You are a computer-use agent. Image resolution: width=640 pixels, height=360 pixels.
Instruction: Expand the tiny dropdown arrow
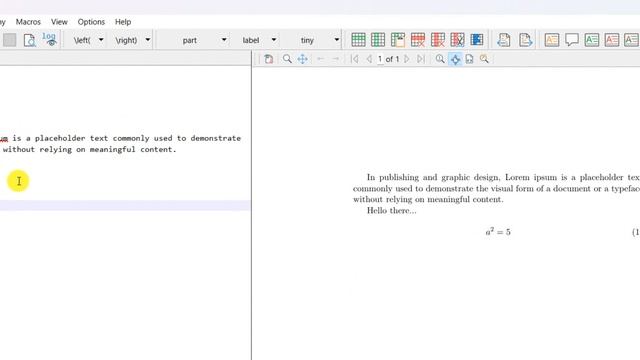337,40
